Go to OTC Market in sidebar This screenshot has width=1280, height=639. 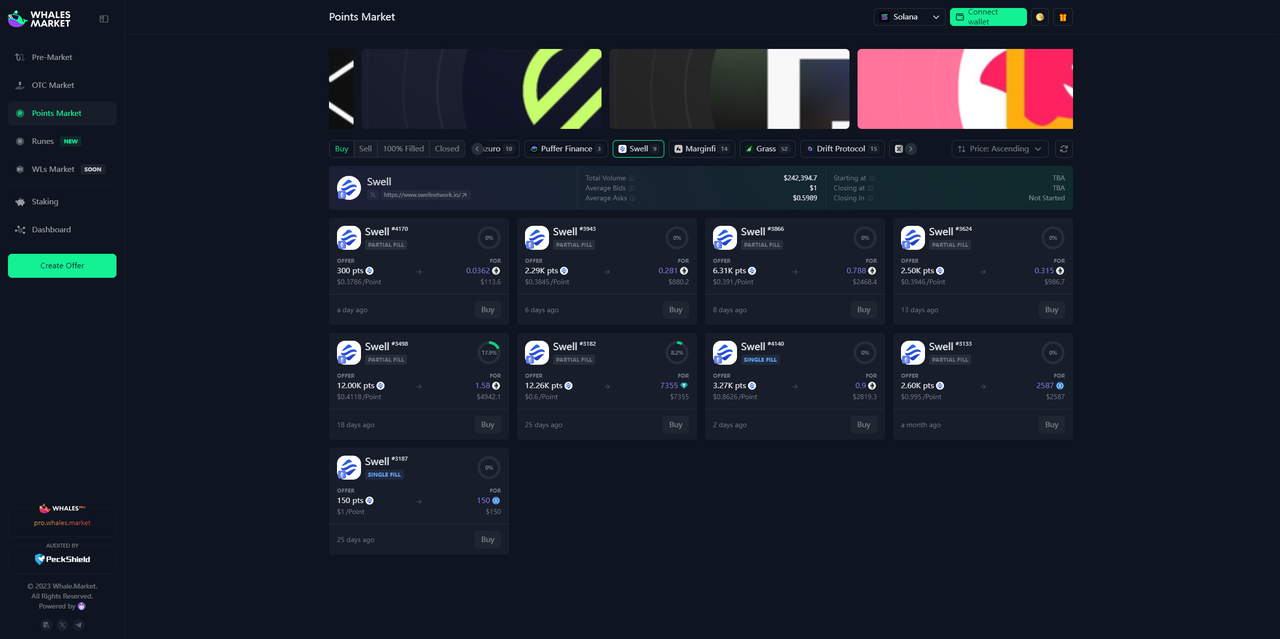[52, 85]
